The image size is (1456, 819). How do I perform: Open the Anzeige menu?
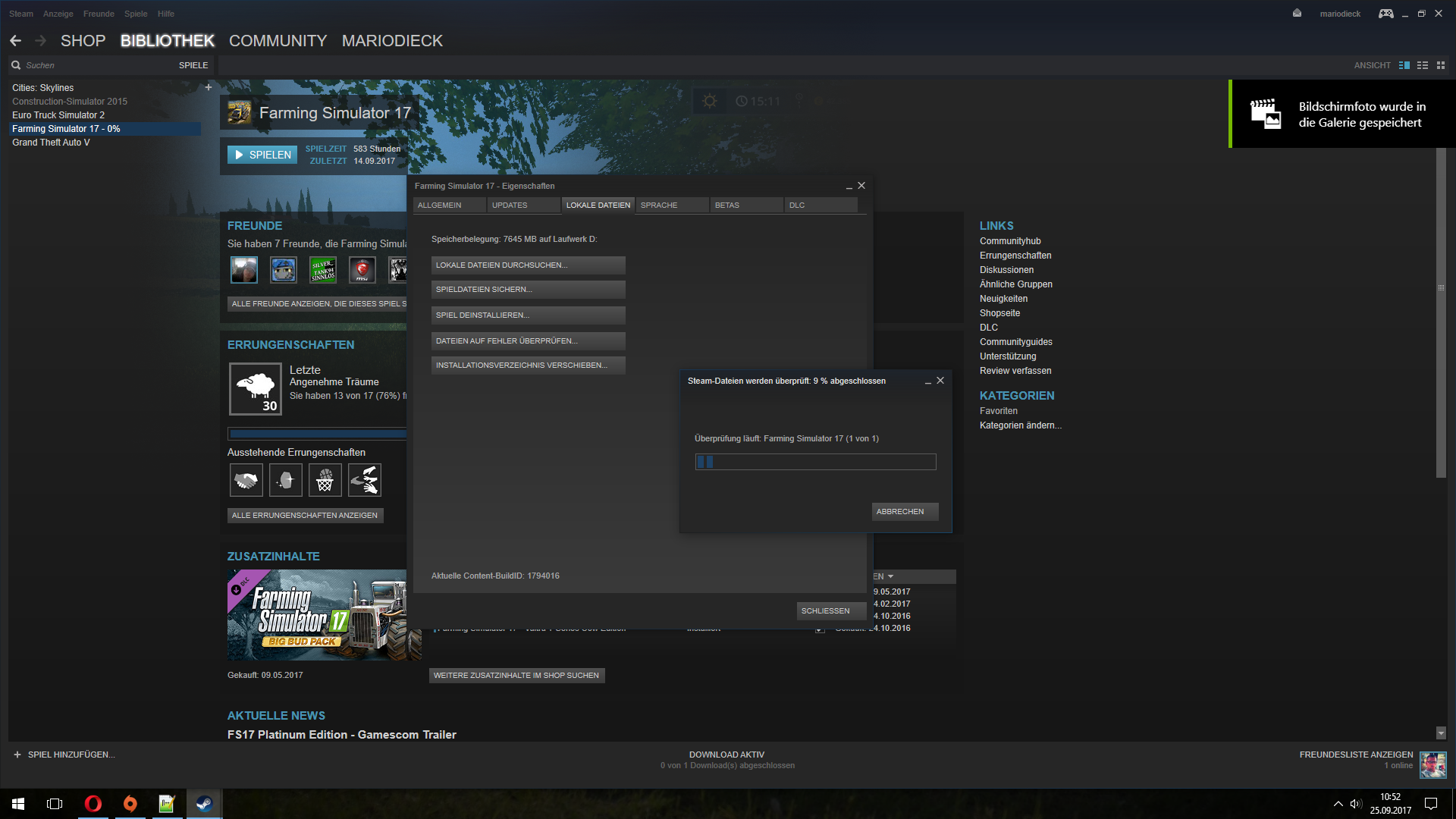pyautogui.click(x=58, y=14)
